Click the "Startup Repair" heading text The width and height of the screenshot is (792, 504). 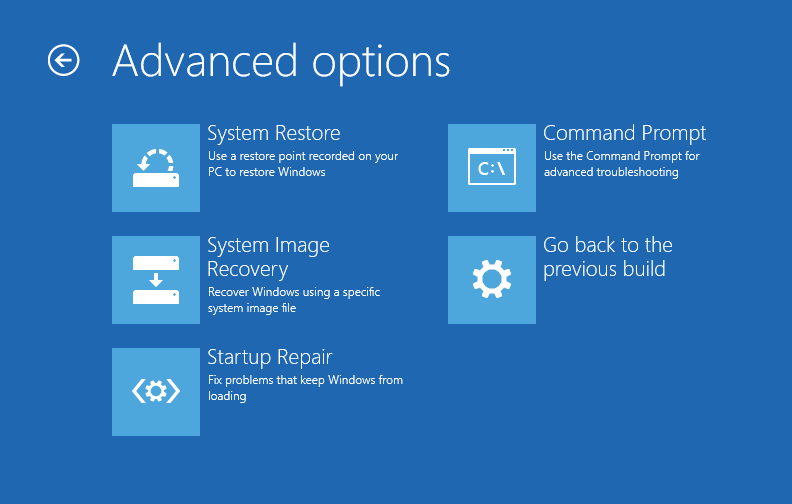point(270,358)
